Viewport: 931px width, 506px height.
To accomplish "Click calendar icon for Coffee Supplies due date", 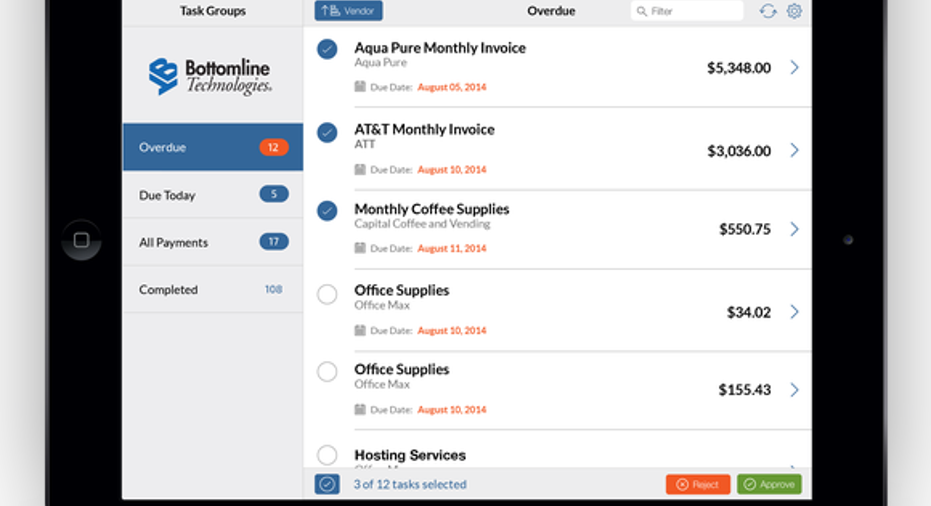I will pos(360,248).
